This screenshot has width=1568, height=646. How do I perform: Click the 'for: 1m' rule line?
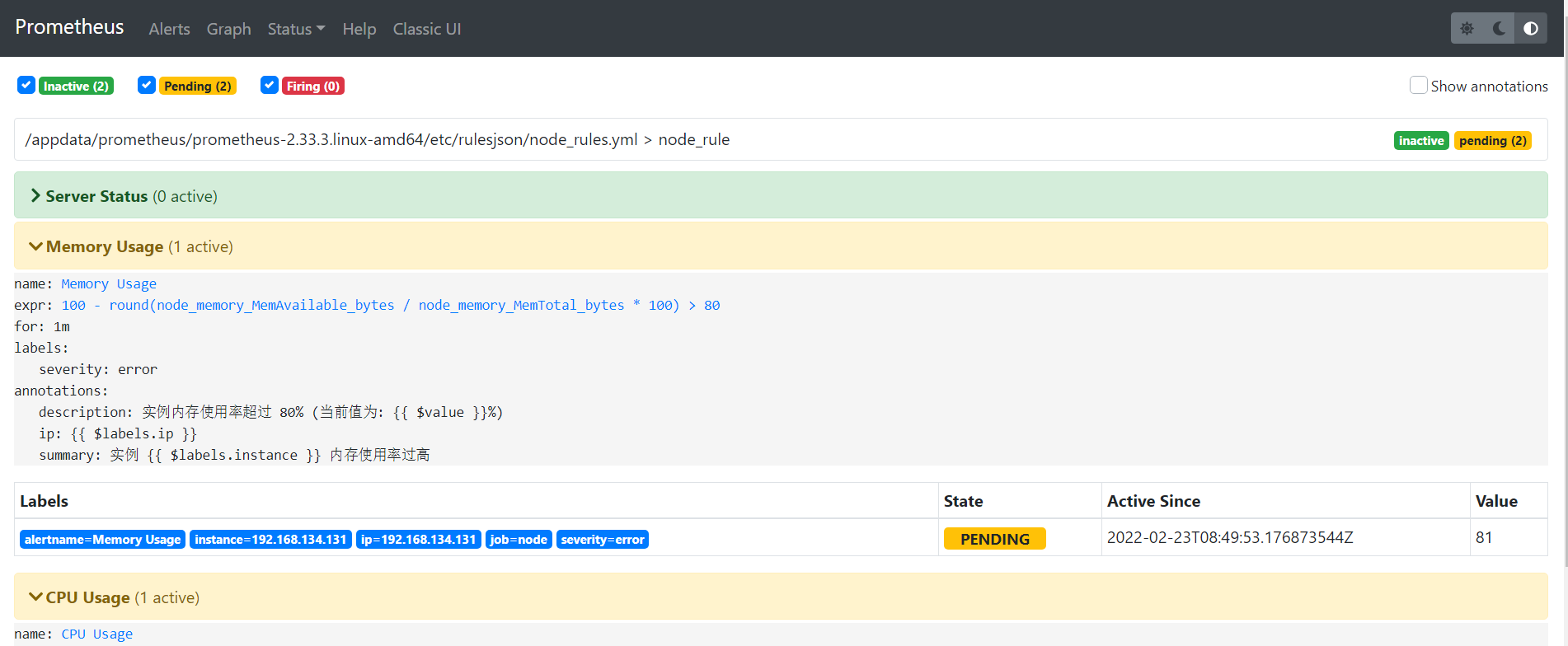[42, 326]
